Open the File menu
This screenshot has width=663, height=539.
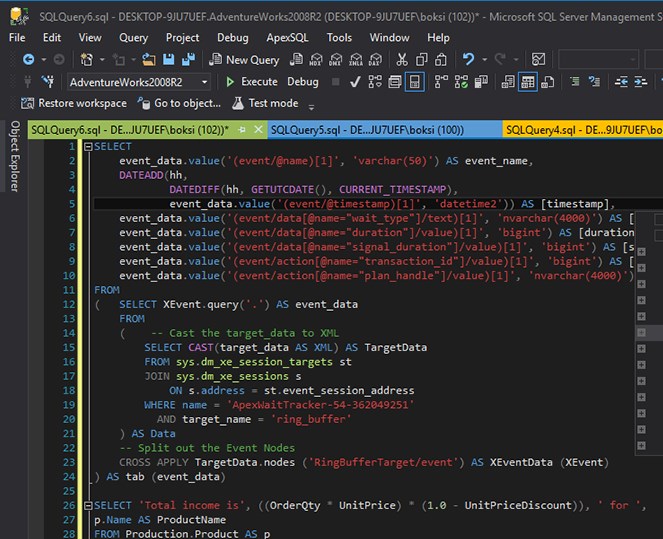17,38
